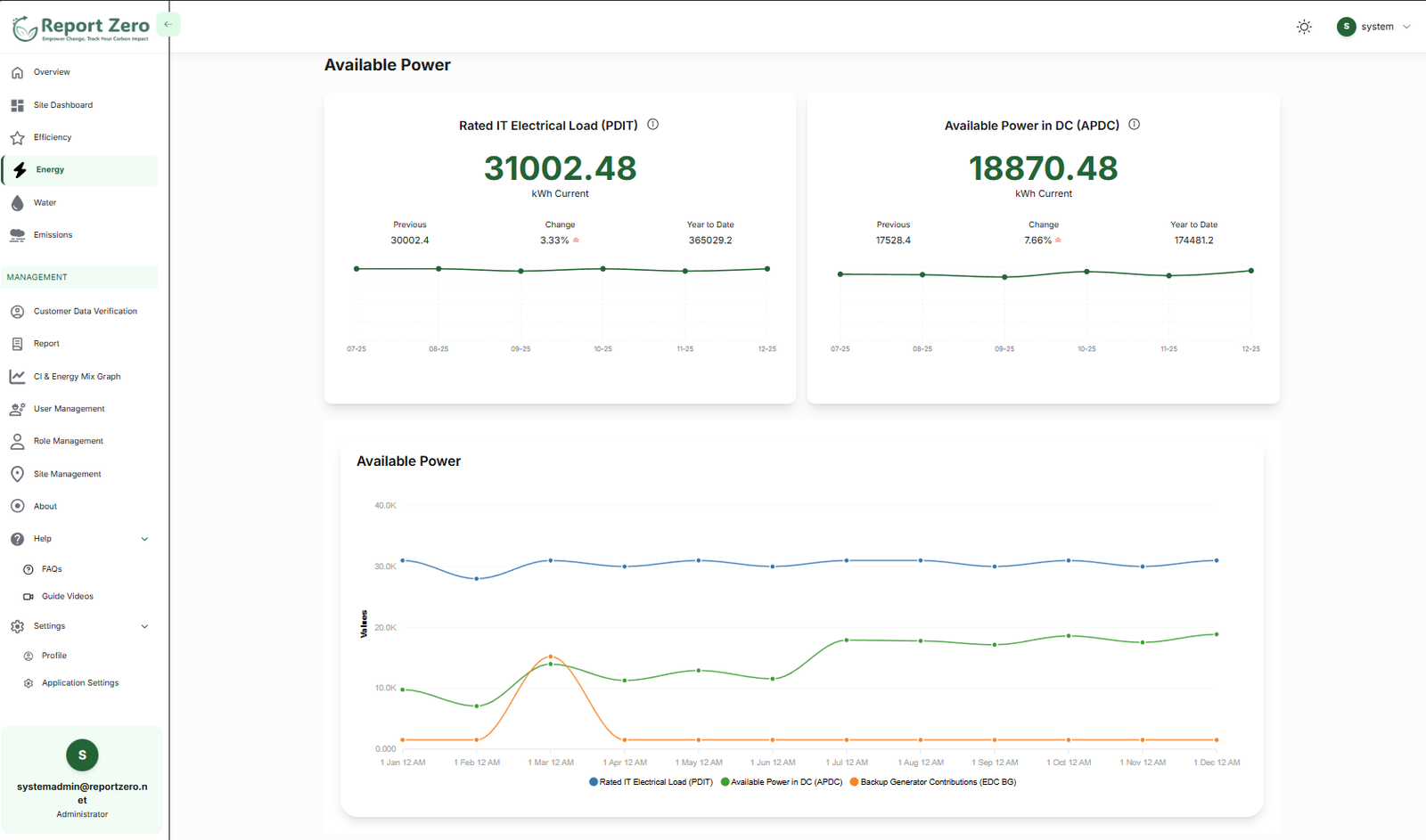Click the Efficiency star icon

tap(17, 138)
